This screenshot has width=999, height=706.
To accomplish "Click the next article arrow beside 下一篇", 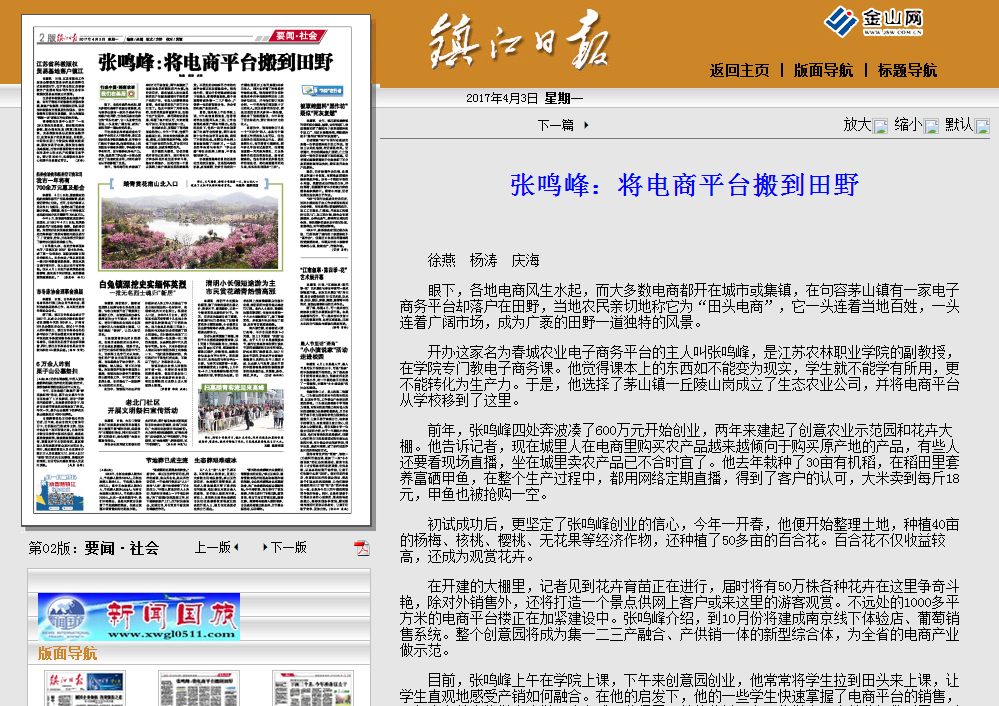I will click(586, 125).
